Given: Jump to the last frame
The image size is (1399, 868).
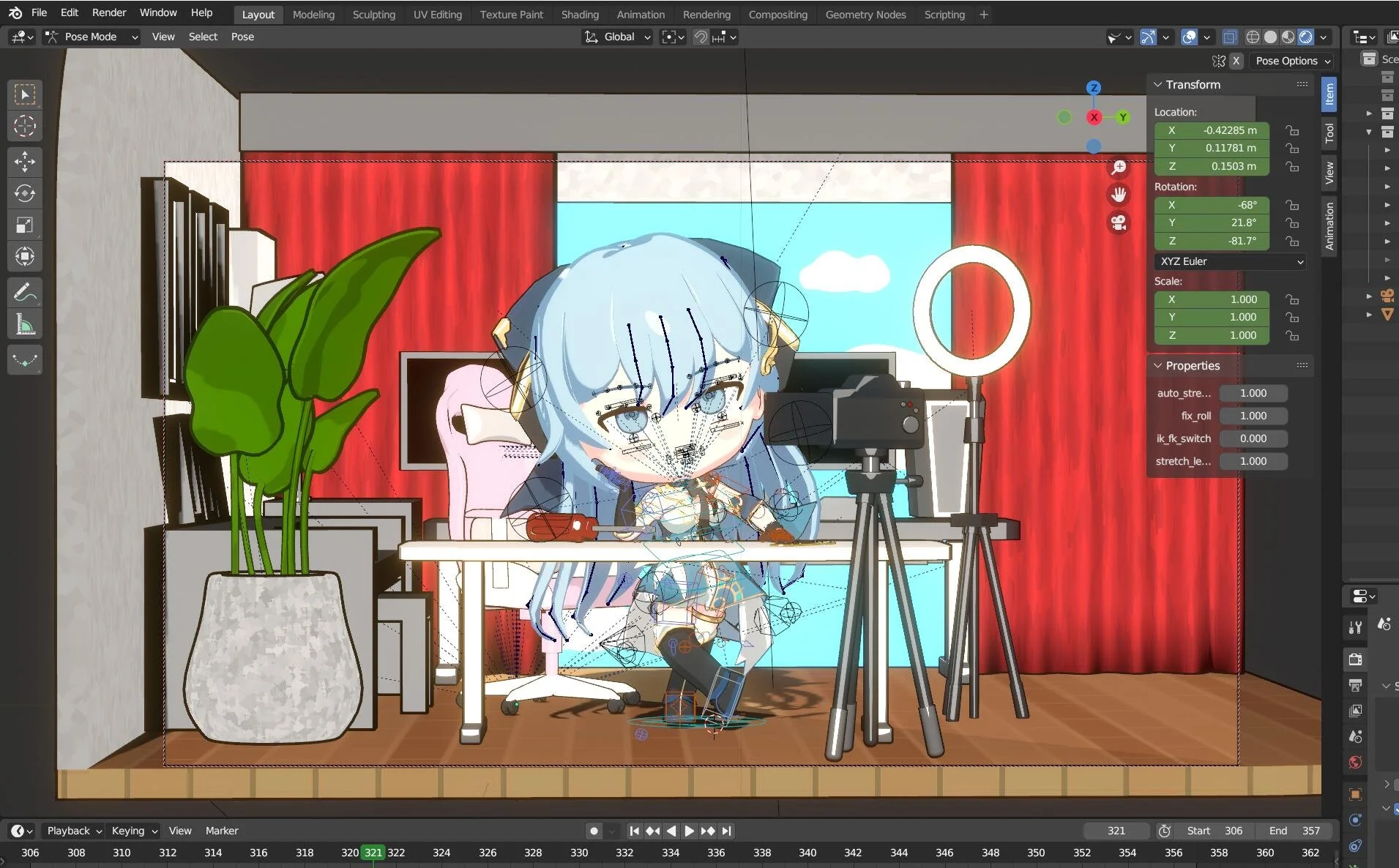Looking at the screenshot, I should [726, 831].
